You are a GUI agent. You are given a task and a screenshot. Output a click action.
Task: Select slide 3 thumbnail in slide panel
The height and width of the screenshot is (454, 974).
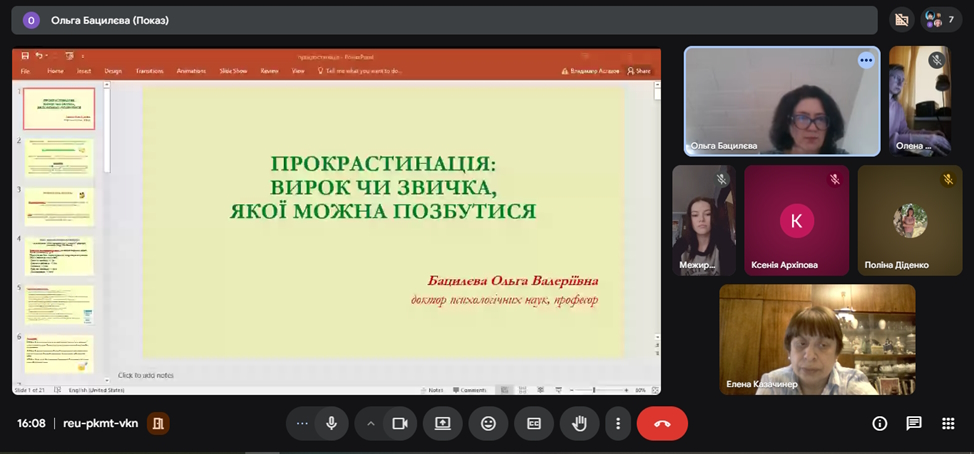coord(59,206)
